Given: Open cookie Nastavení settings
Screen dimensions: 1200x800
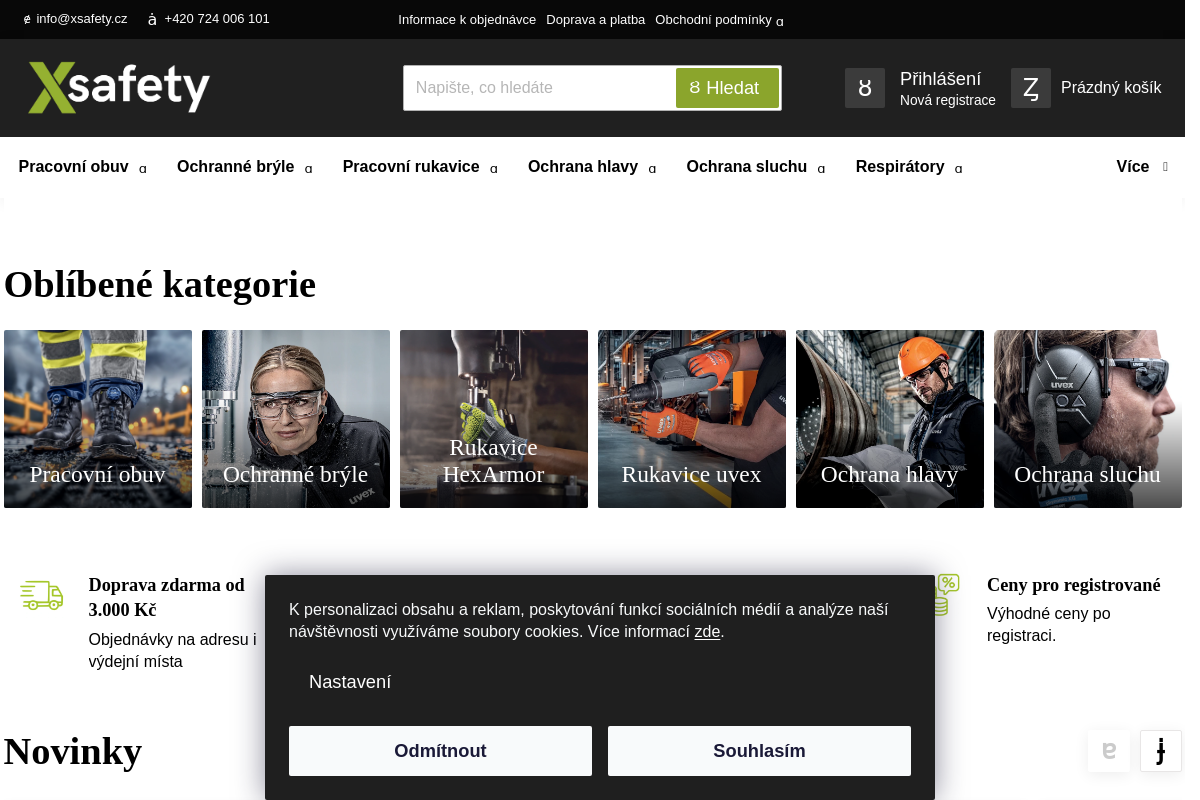Looking at the screenshot, I should (350, 682).
